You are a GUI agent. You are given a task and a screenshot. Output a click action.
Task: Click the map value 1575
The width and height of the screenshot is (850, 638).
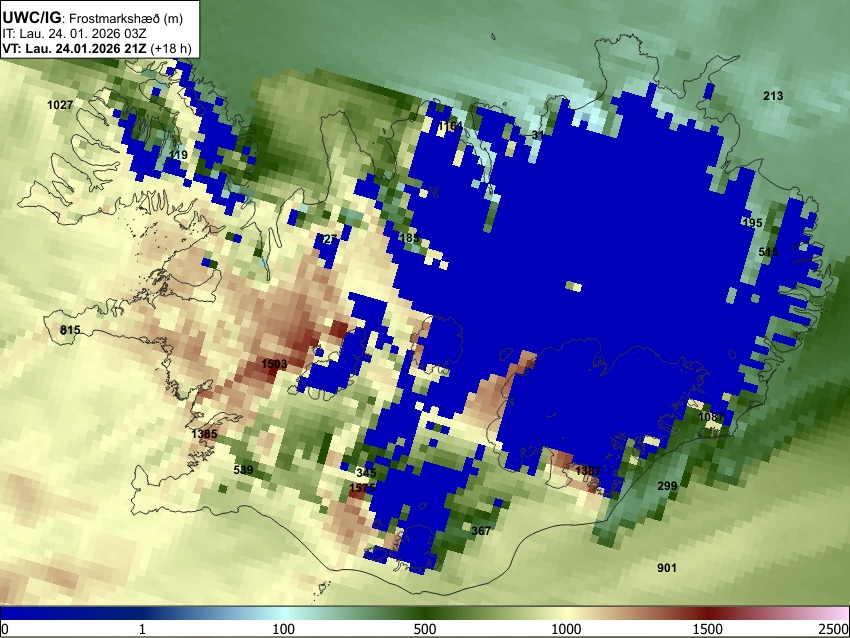362,488
